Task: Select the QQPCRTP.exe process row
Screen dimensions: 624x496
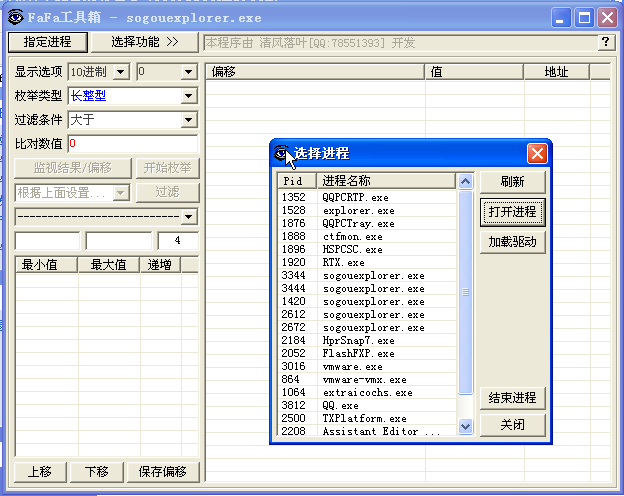Action: 367,197
